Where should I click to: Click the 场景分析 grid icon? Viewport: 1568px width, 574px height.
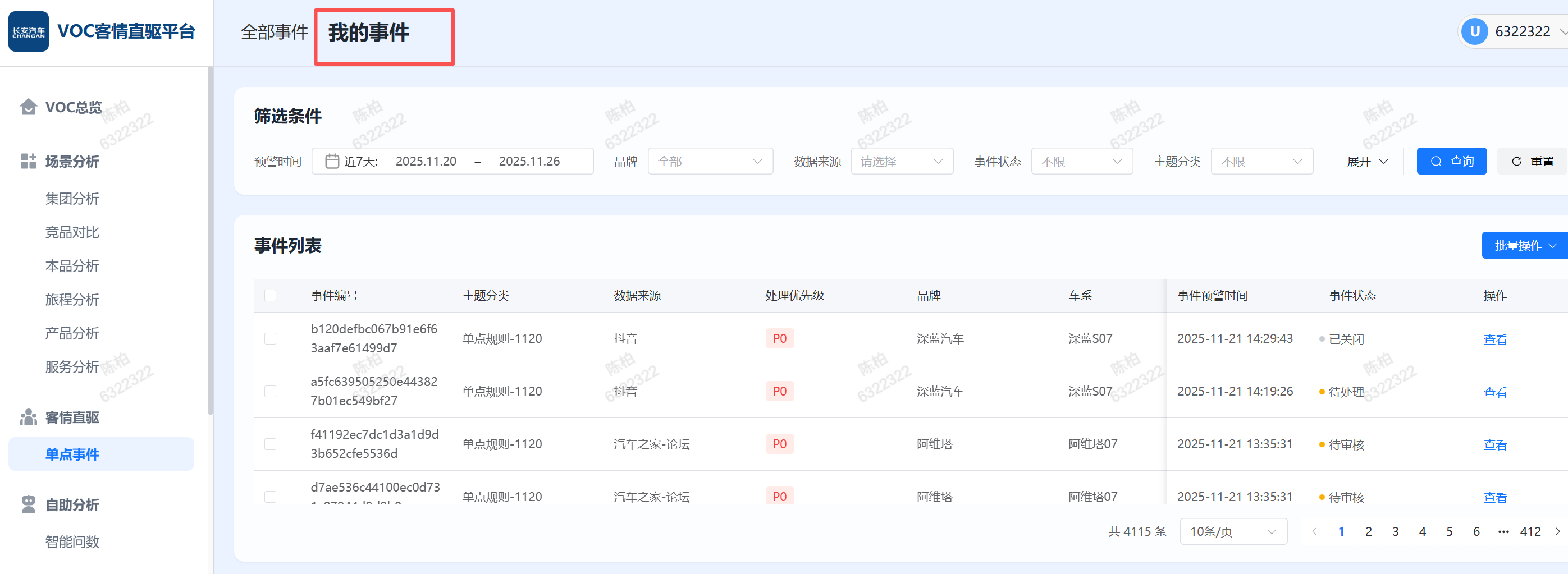coord(28,161)
